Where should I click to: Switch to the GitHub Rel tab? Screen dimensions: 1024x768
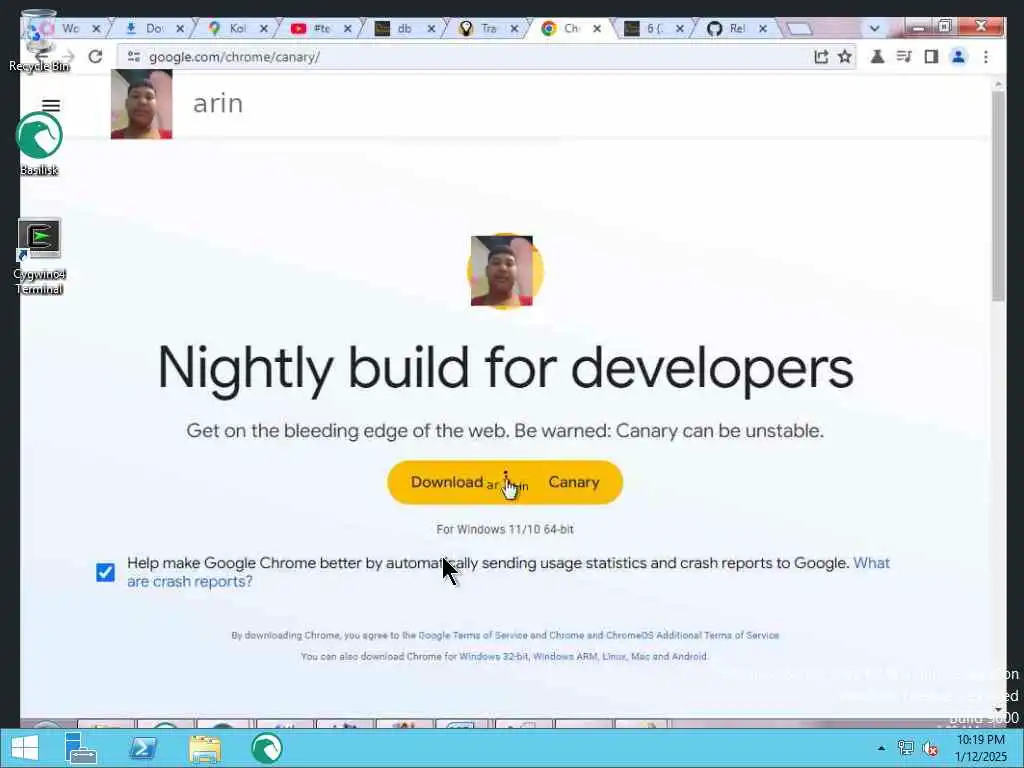[x=736, y=28]
